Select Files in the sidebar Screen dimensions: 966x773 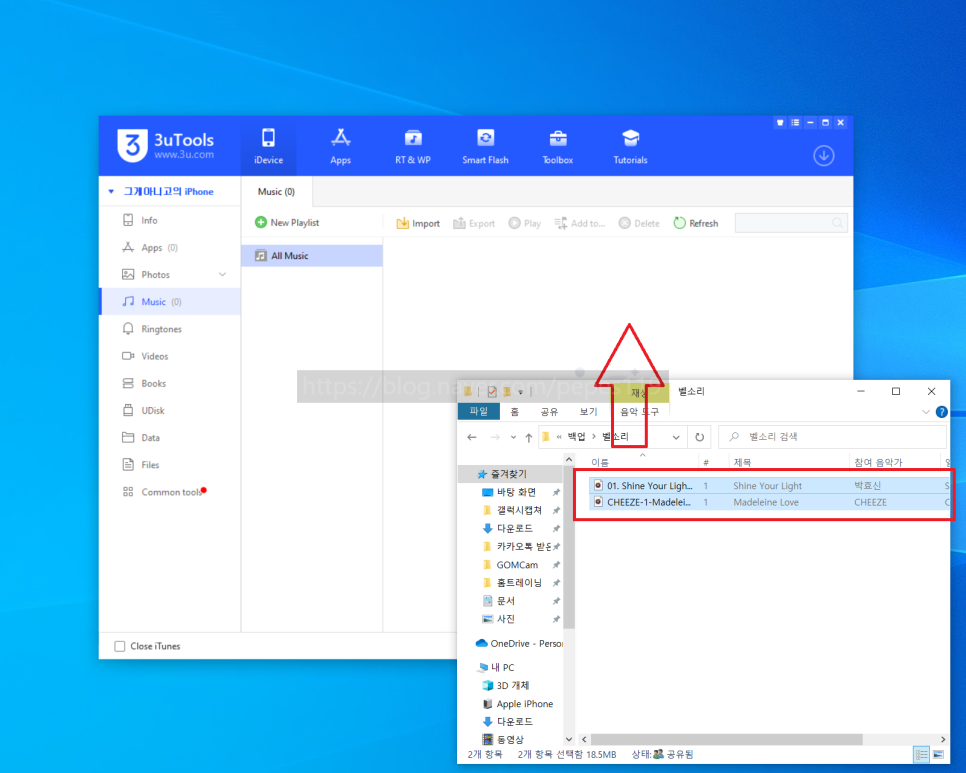170,464
